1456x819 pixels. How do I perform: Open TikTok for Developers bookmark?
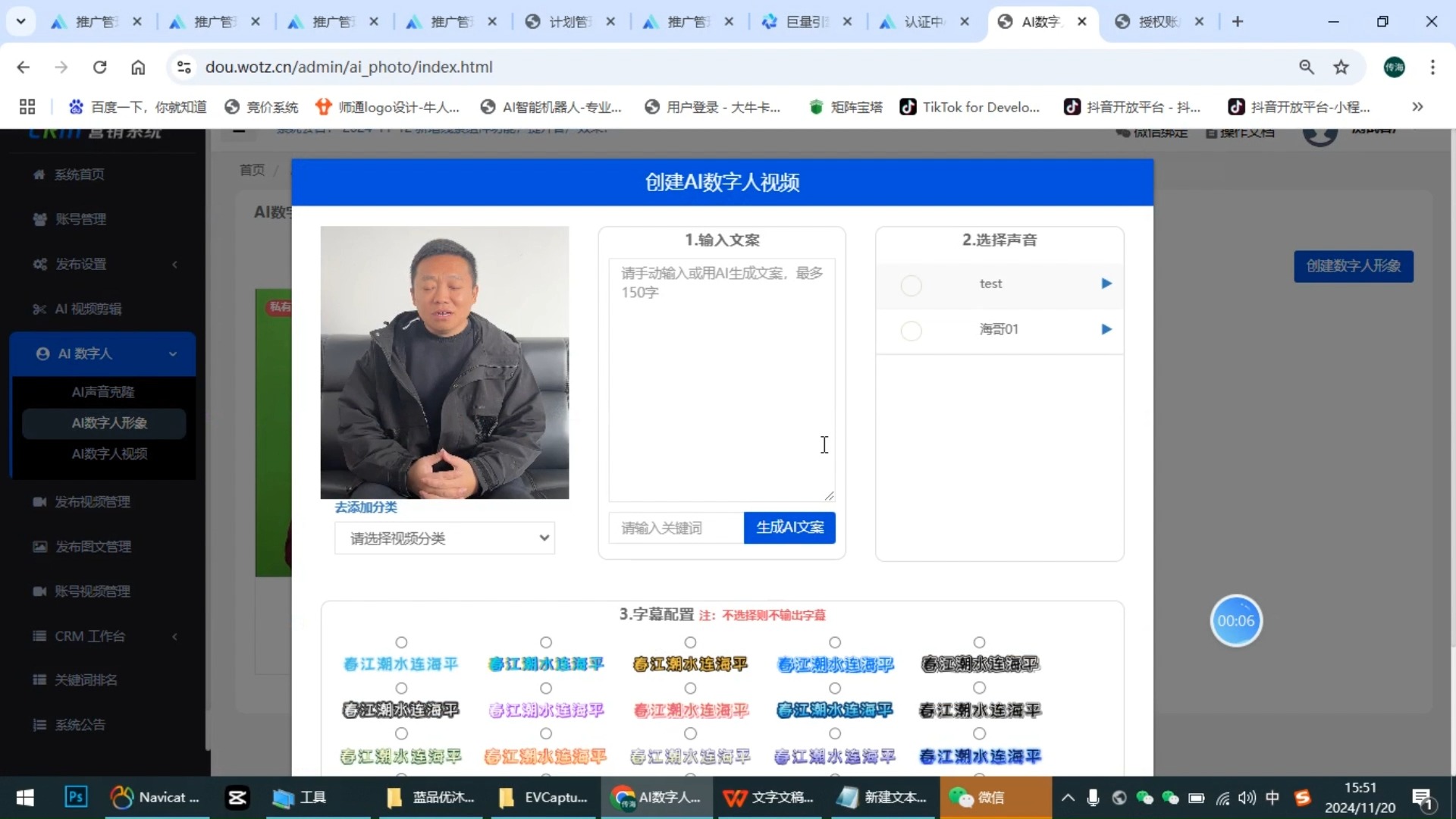pos(970,107)
